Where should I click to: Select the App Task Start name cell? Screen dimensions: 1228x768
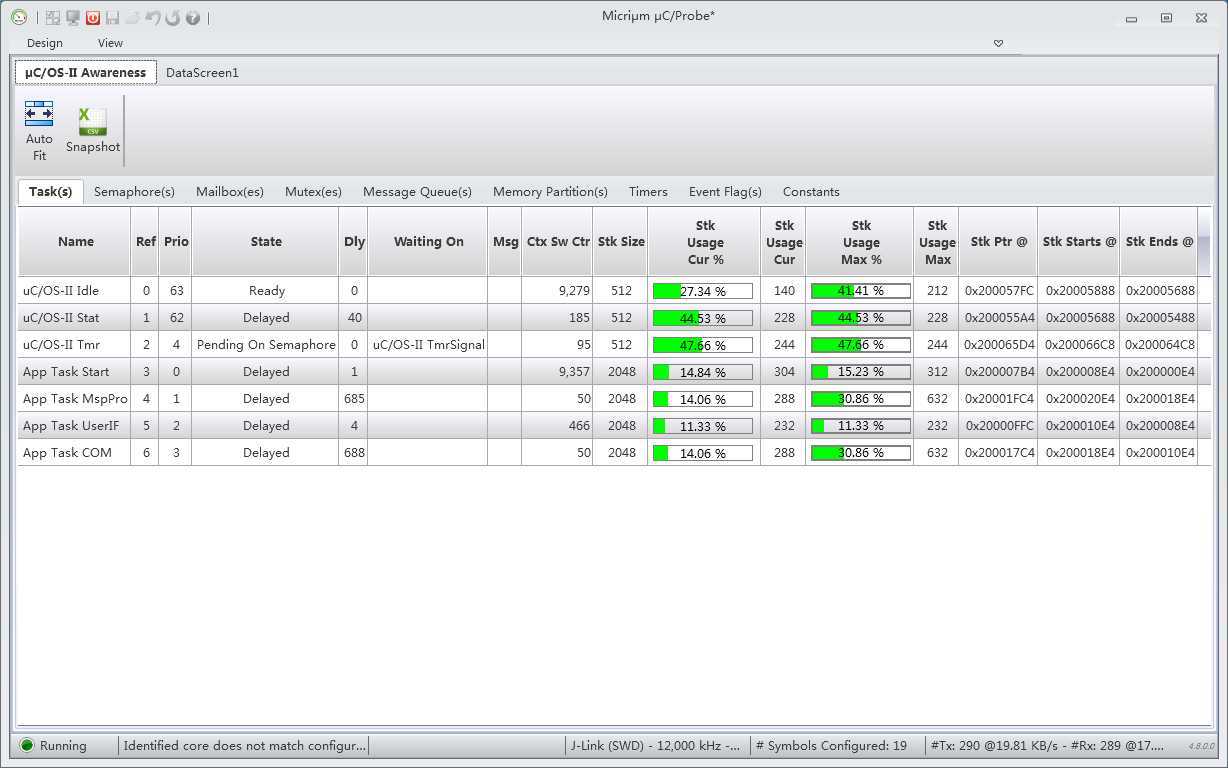point(66,372)
